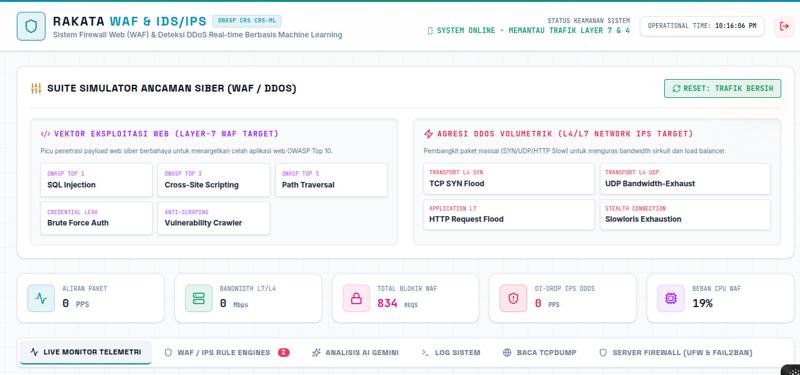This screenshot has height=375, width=800.
Task: Switch to WAF / IPS Rule Engines tab
Action: coord(227,353)
